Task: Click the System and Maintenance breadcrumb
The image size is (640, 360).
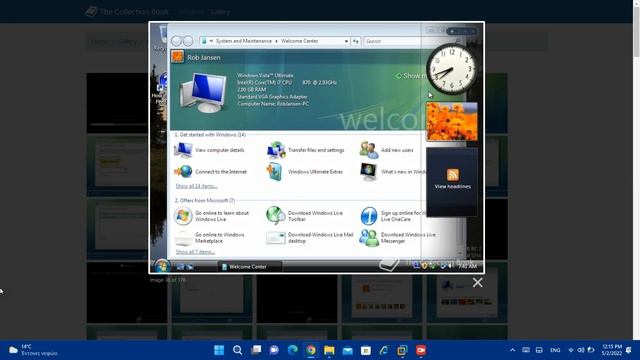Action: [244, 41]
